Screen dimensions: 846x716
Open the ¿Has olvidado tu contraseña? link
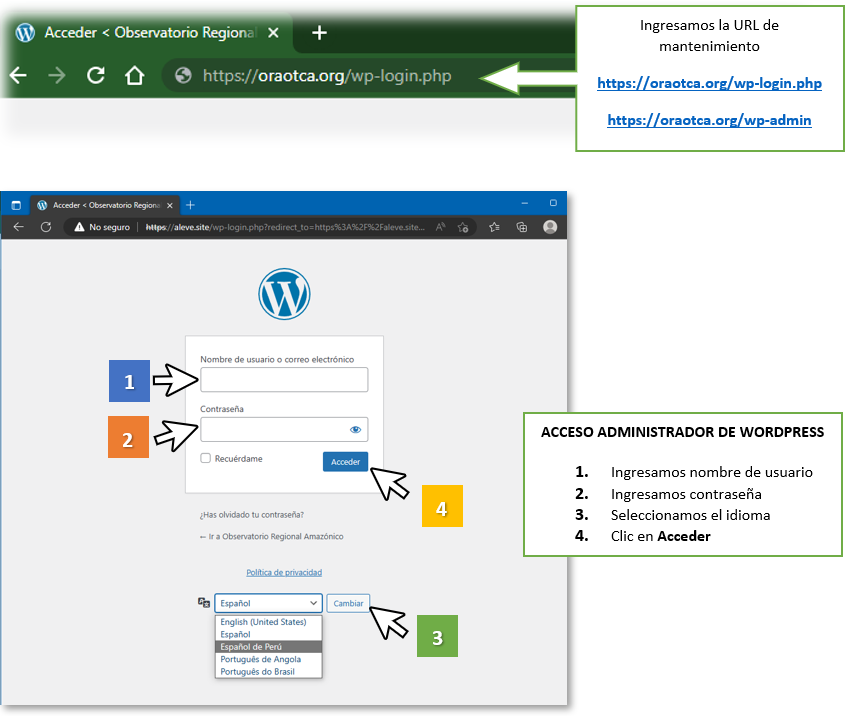[252, 515]
